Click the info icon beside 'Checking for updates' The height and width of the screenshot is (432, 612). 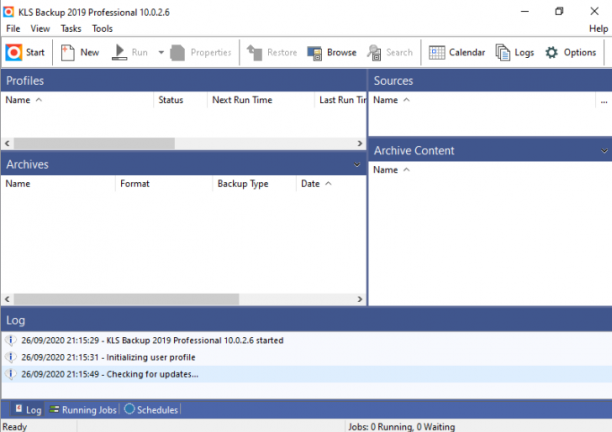(x=11, y=374)
